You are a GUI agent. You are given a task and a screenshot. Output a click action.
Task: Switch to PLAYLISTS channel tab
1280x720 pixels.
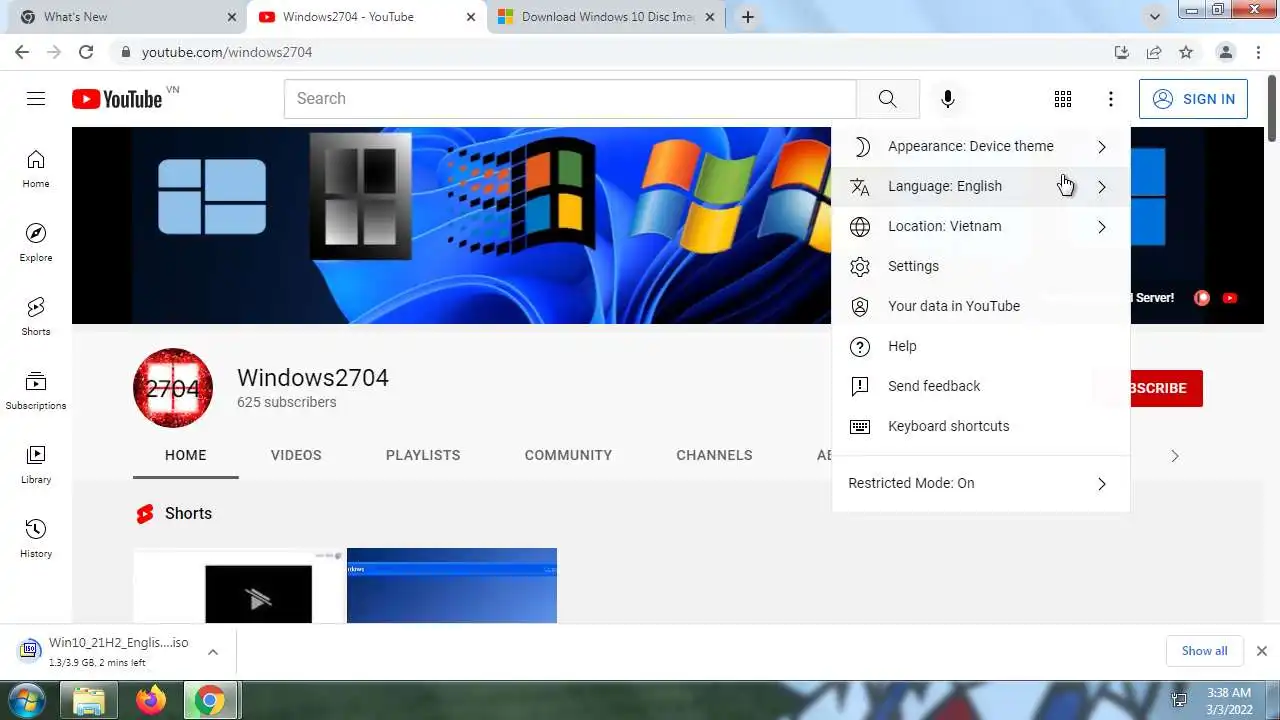[x=423, y=455]
